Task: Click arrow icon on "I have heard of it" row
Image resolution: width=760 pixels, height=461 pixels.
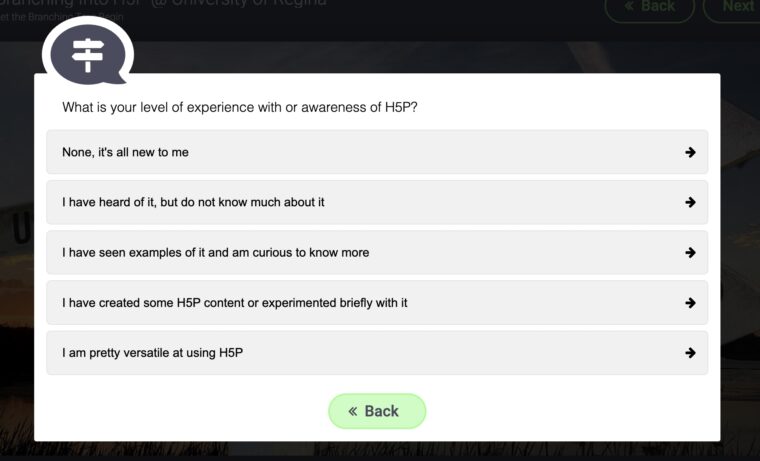Action: coord(690,202)
